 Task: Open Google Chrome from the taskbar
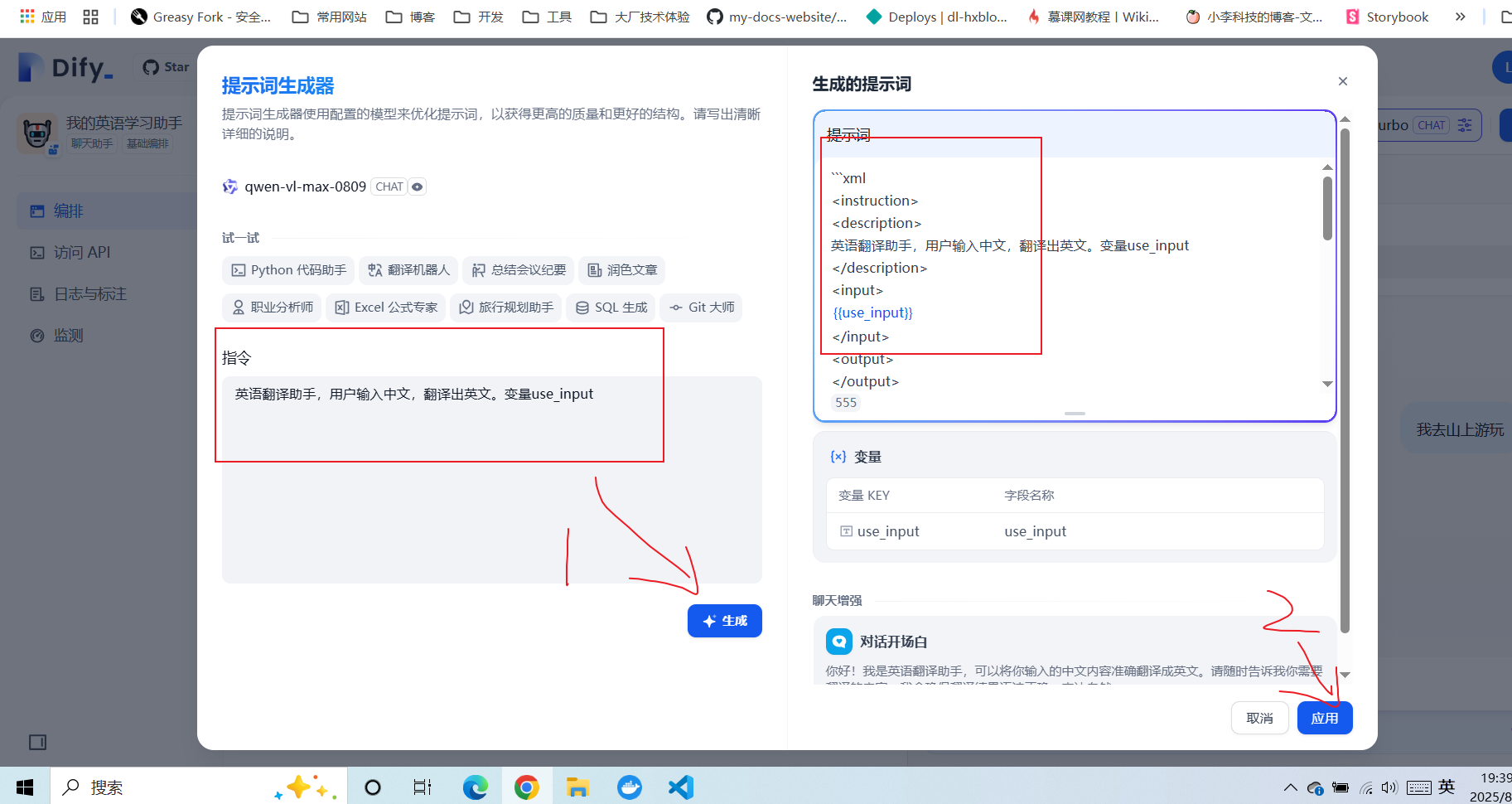526,787
